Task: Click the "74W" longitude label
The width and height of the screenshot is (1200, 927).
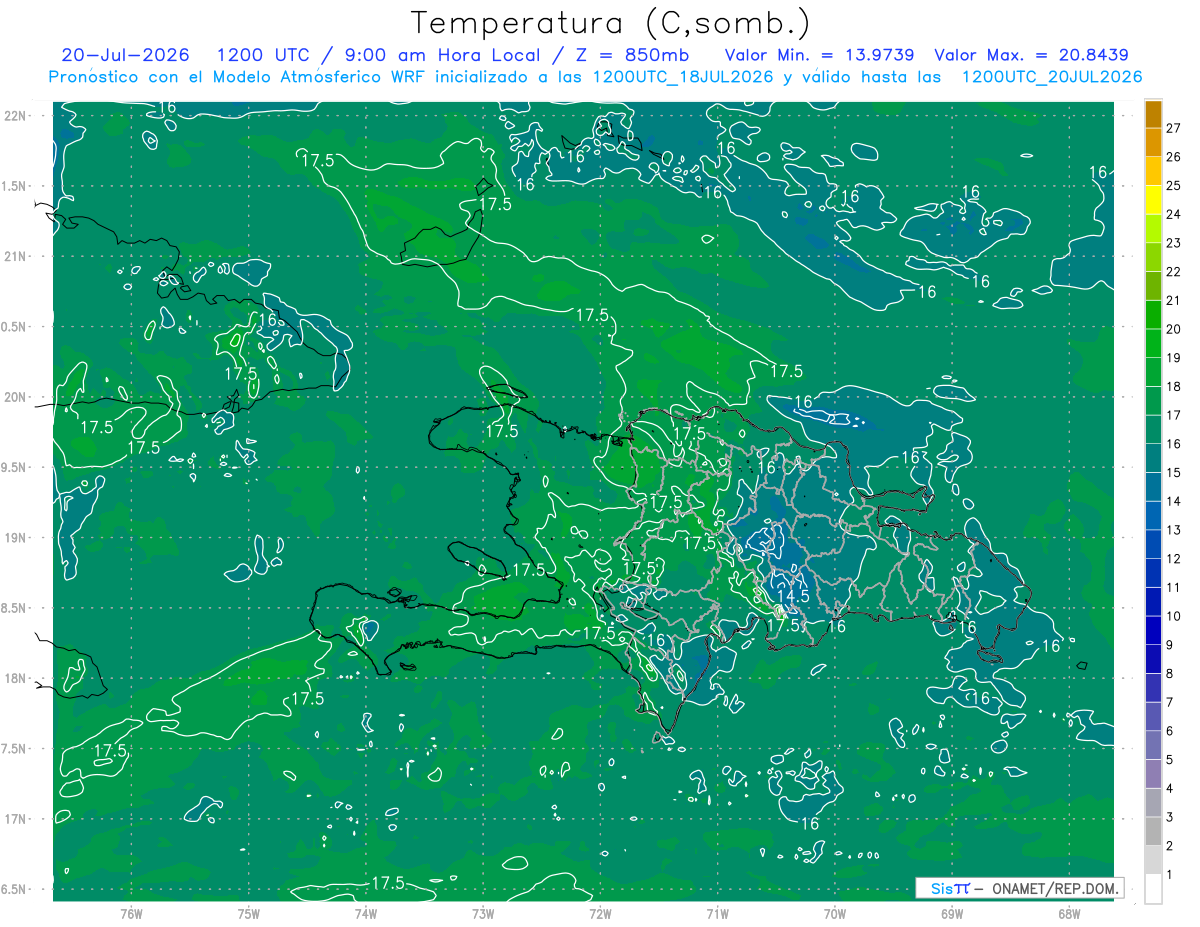Action: pos(366,914)
